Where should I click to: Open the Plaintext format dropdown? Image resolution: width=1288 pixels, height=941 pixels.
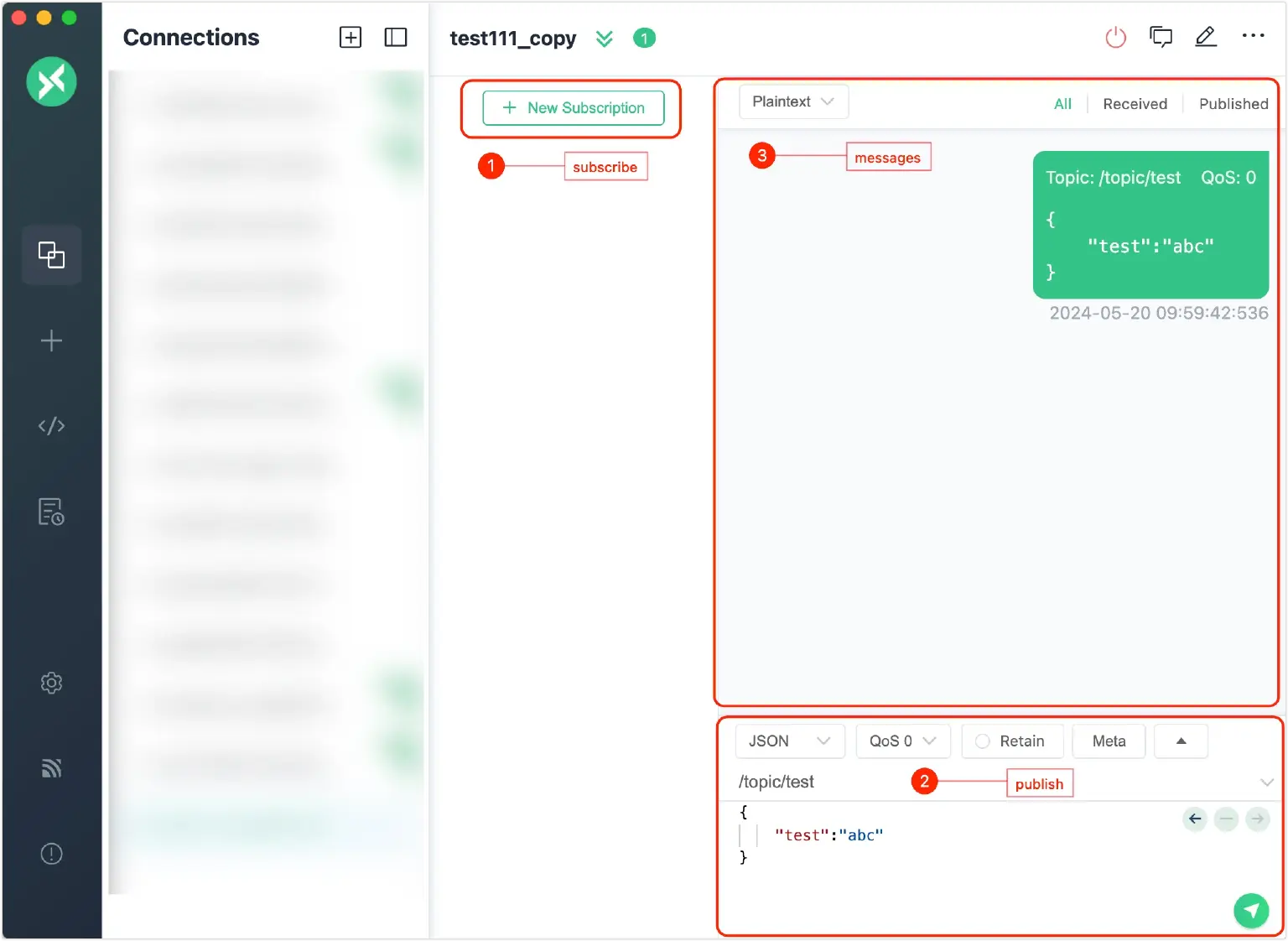(x=793, y=101)
